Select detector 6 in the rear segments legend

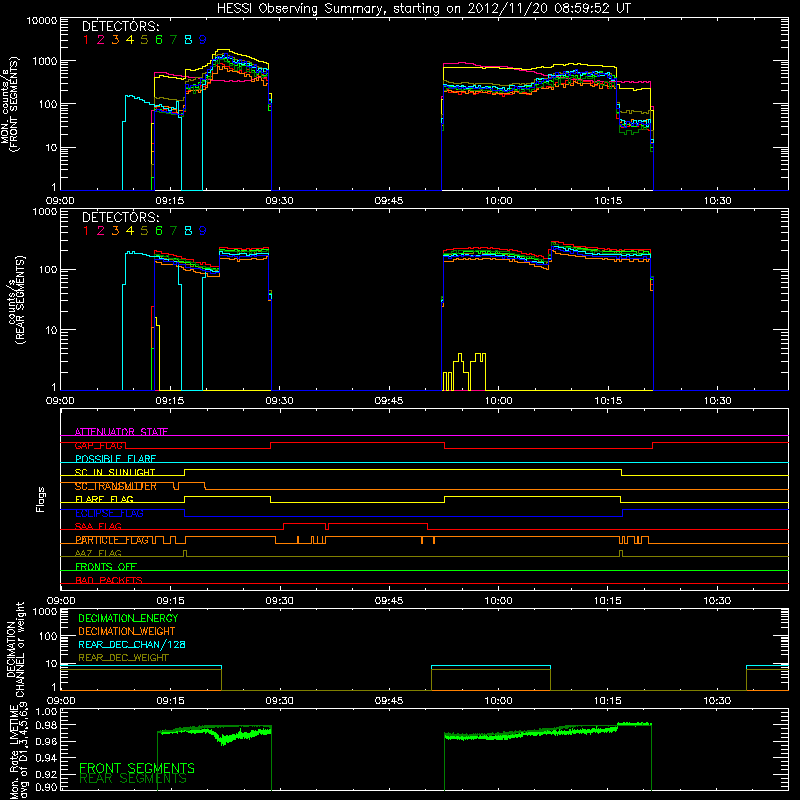159,231
